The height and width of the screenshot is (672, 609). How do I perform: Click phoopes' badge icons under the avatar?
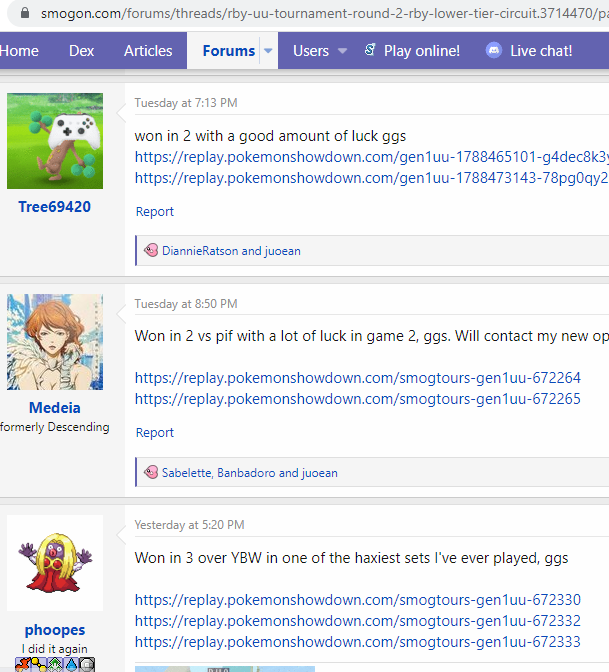(55, 665)
